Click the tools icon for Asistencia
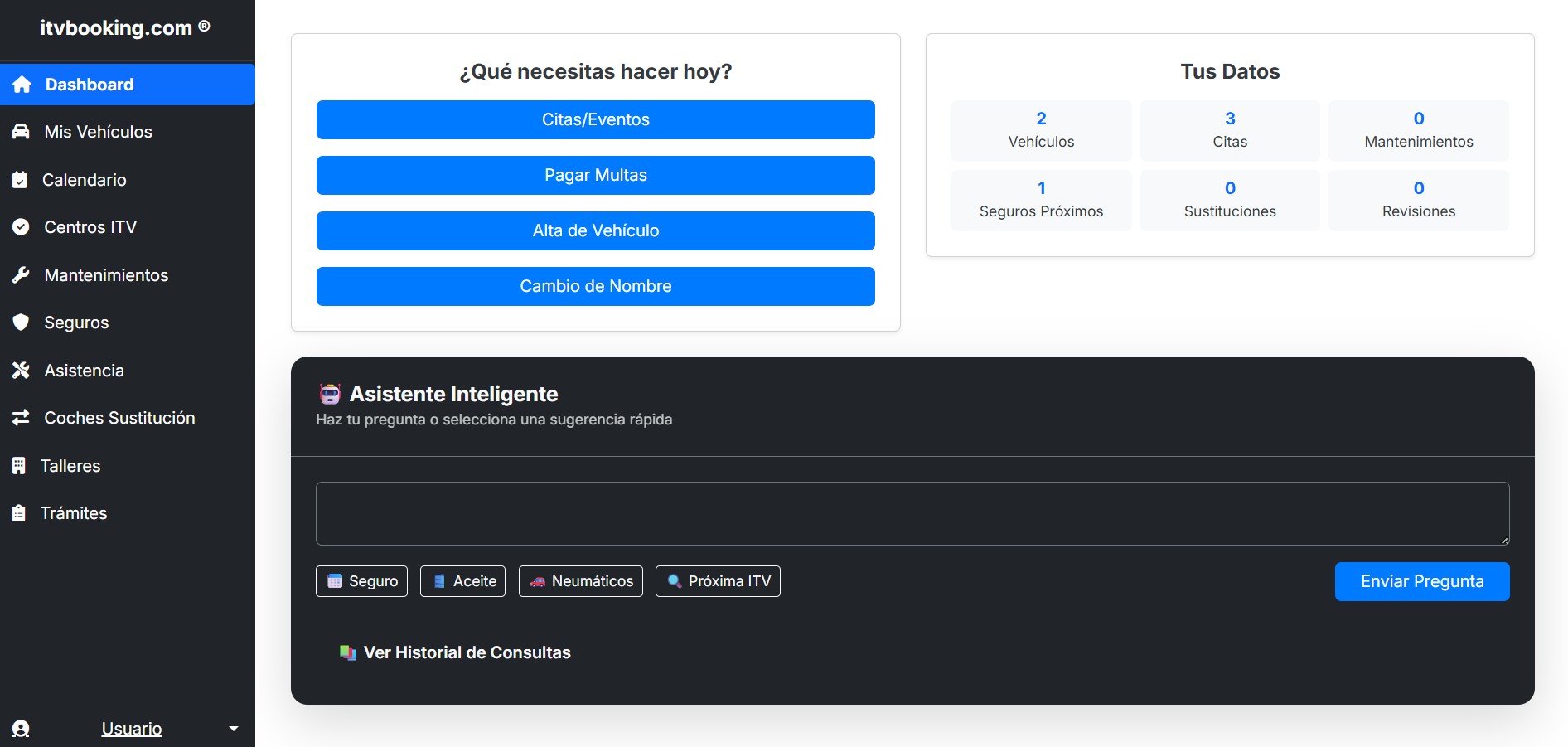This screenshot has height=747, width=1568. [21, 371]
